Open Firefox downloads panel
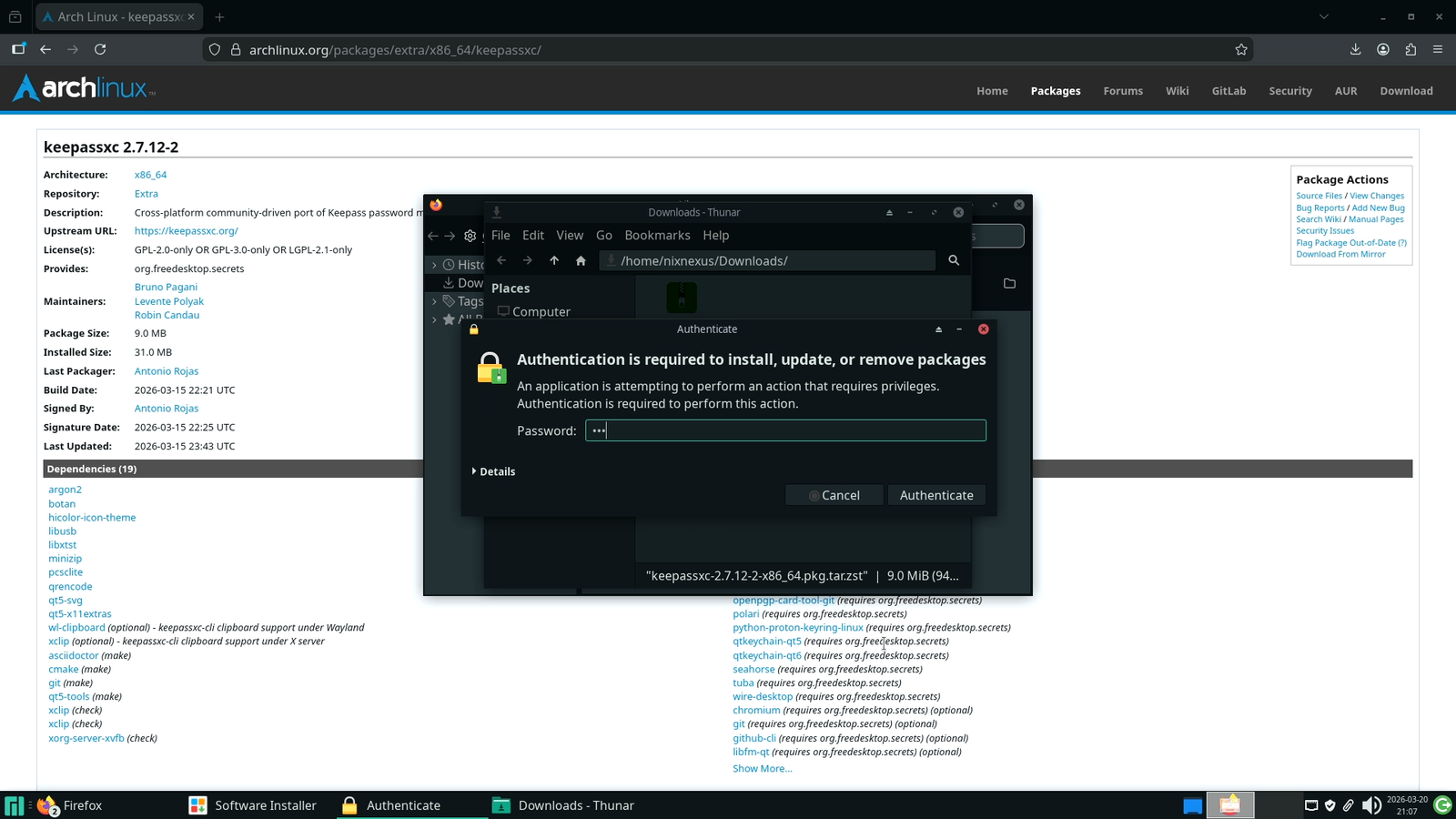Screen dimensions: 1456x819 tap(1355, 49)
